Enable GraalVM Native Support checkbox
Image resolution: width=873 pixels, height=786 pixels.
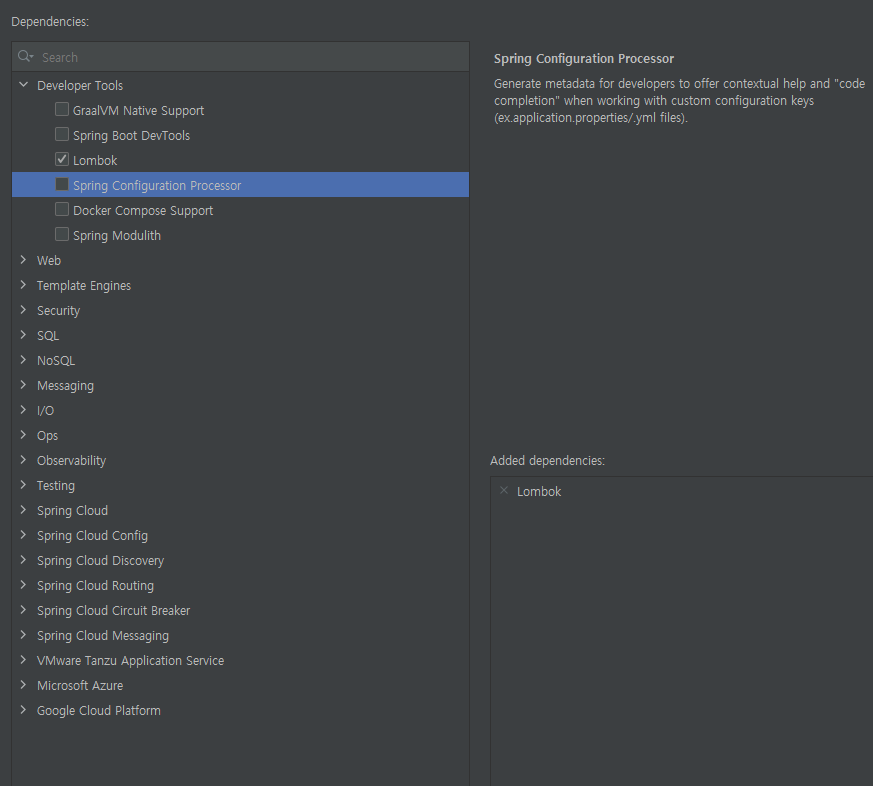(x=62, y=109)
